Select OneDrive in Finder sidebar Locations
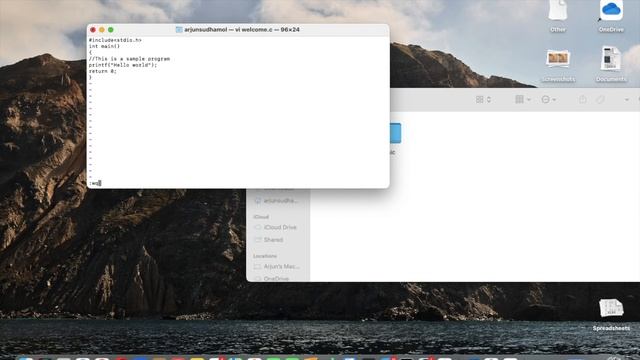Image resolution: width=640 pixels, height=360 pixels. (271, 278)
